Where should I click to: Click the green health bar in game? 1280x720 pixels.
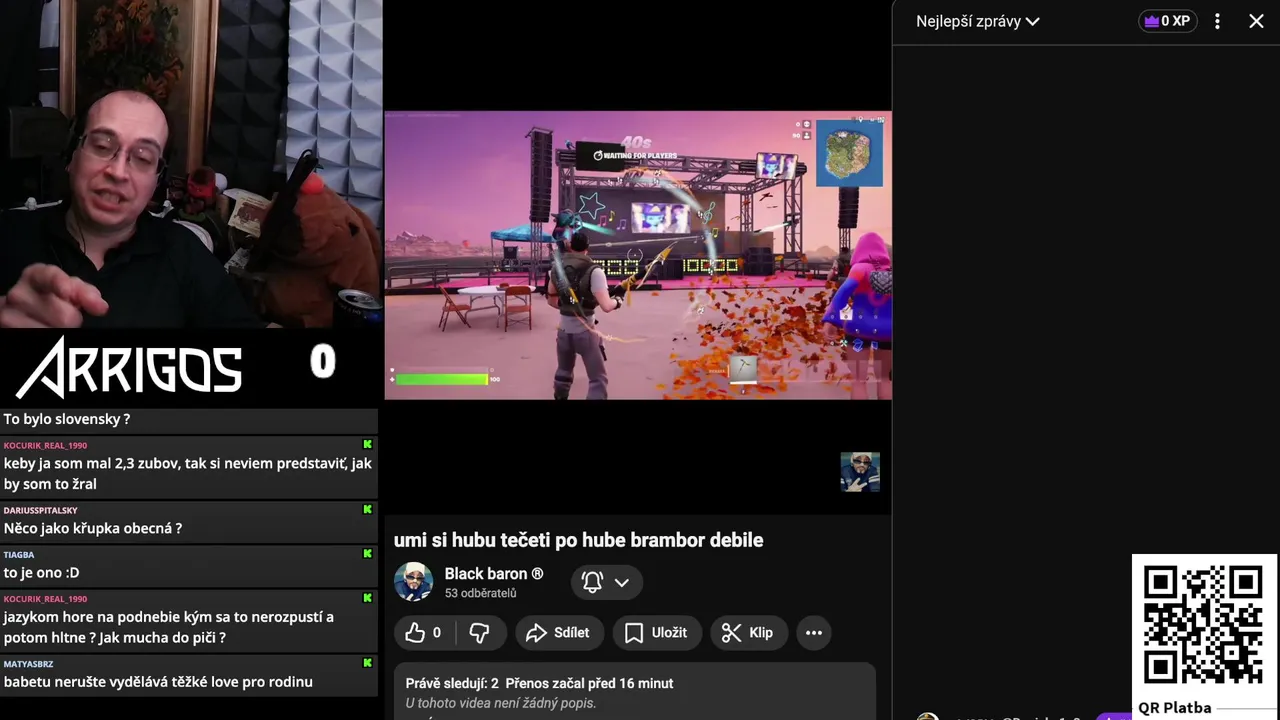tap(441, 379)
